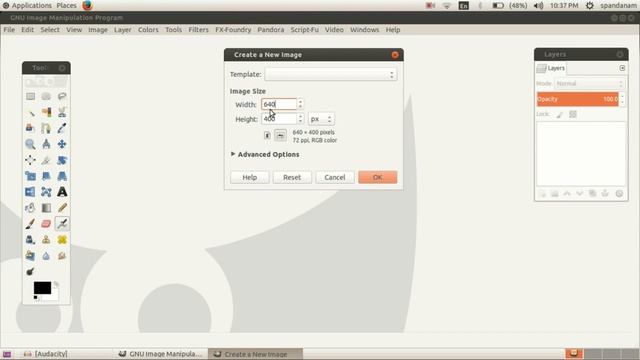This screenshot has height=360, width=640.
Task: Select the Scissors Select tool
Action: point(62,112)
